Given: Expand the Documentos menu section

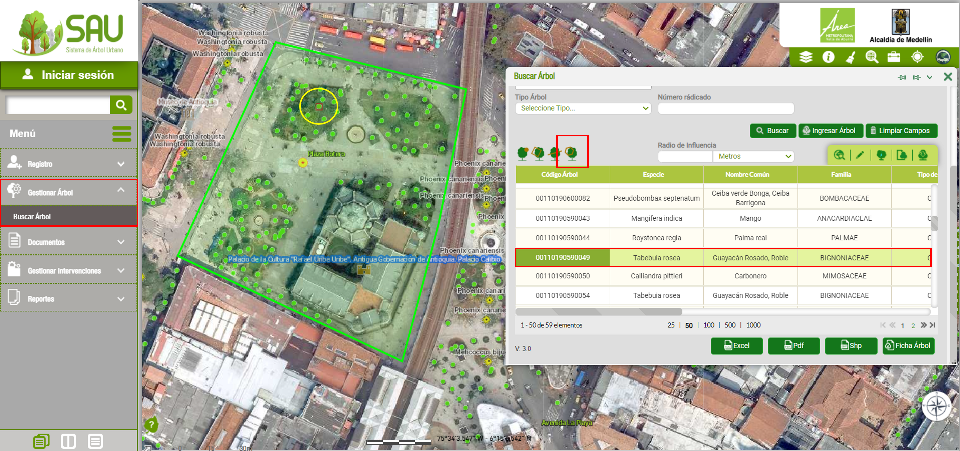Looking at the screenshot, I should click(68, 241).
